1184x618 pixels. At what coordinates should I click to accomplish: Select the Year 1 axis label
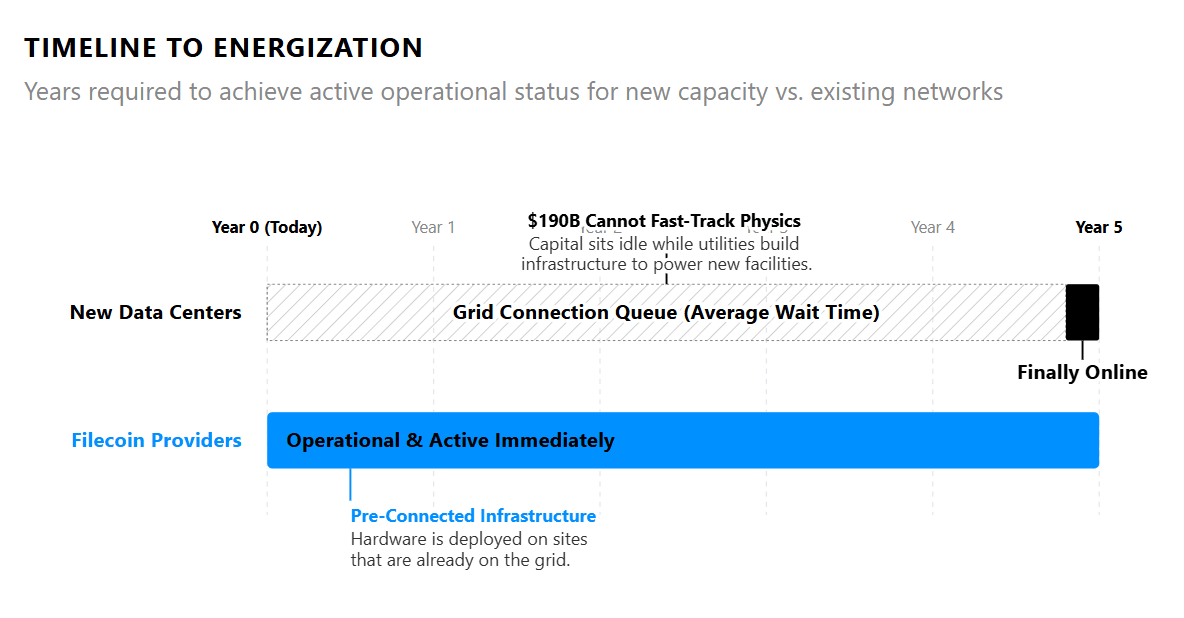433,227
